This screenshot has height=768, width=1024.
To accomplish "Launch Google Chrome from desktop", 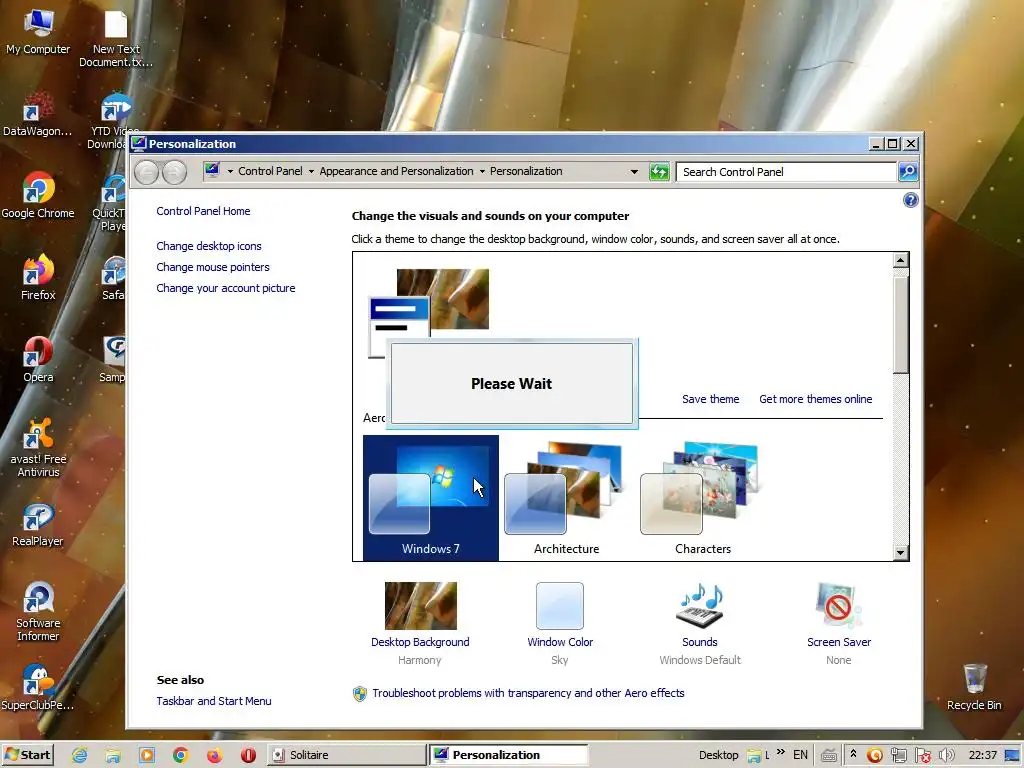I will coord(38,196).
